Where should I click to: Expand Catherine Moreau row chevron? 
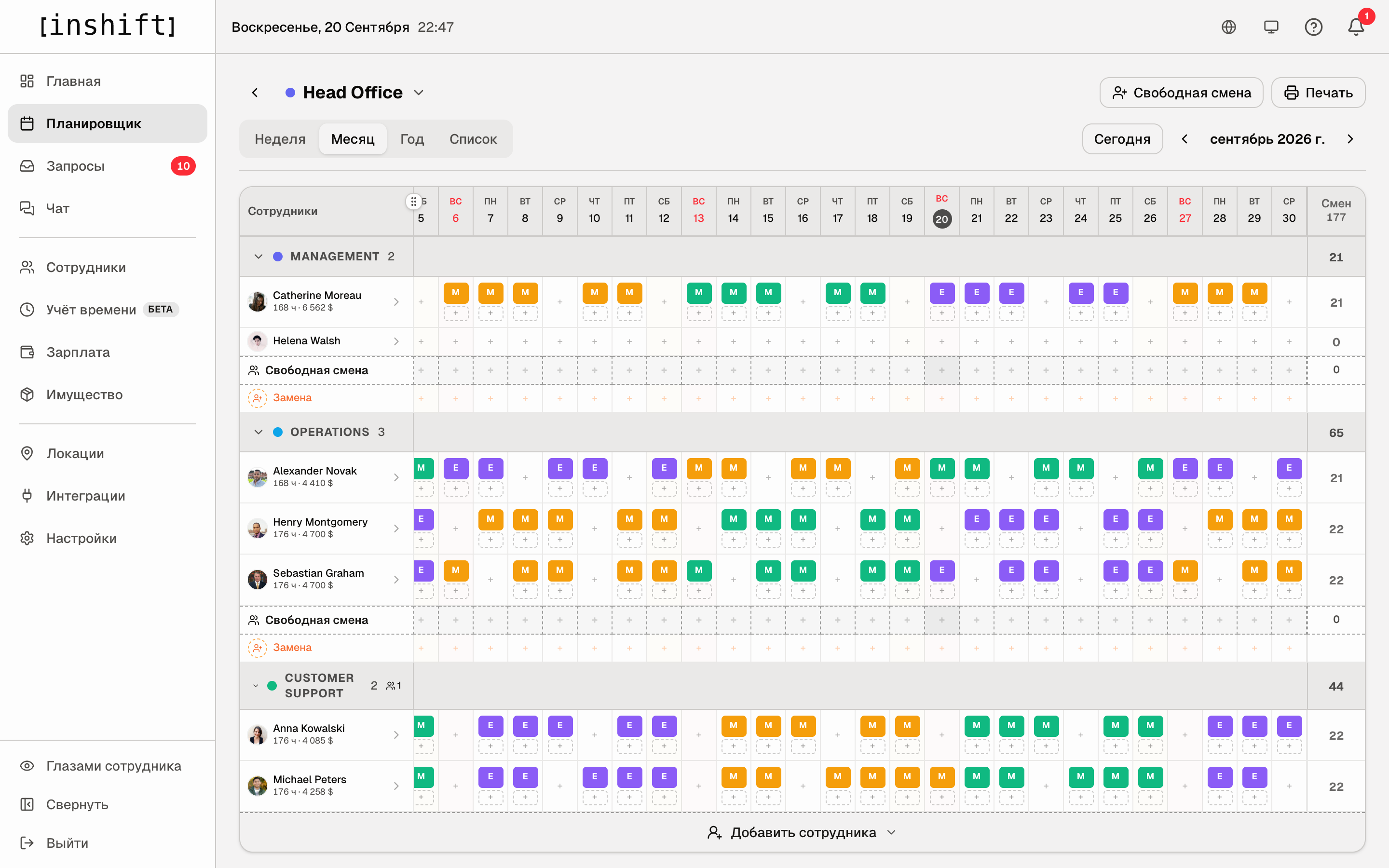click(396, 301)
